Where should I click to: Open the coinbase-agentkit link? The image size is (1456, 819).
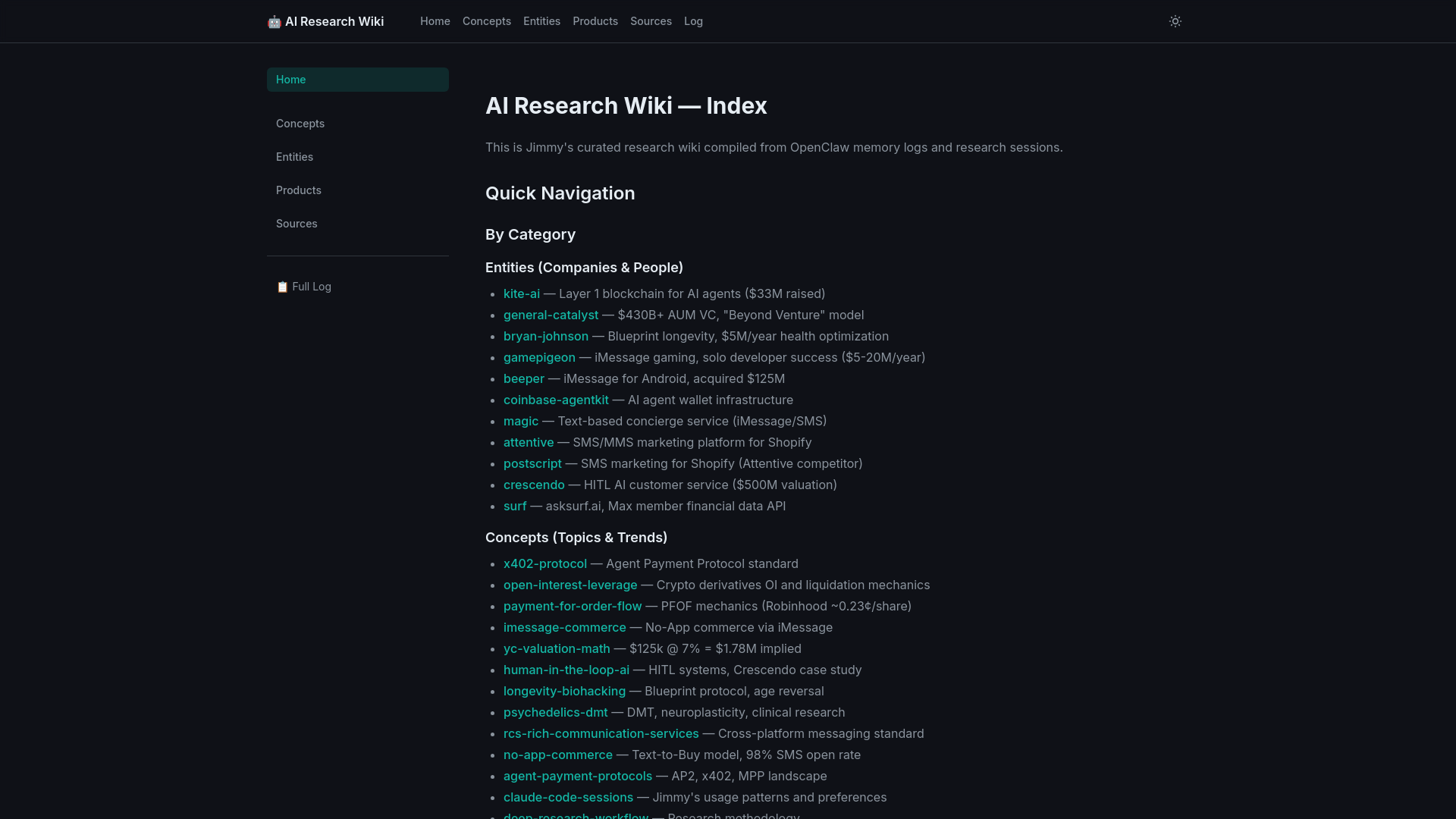coord(556,400)
